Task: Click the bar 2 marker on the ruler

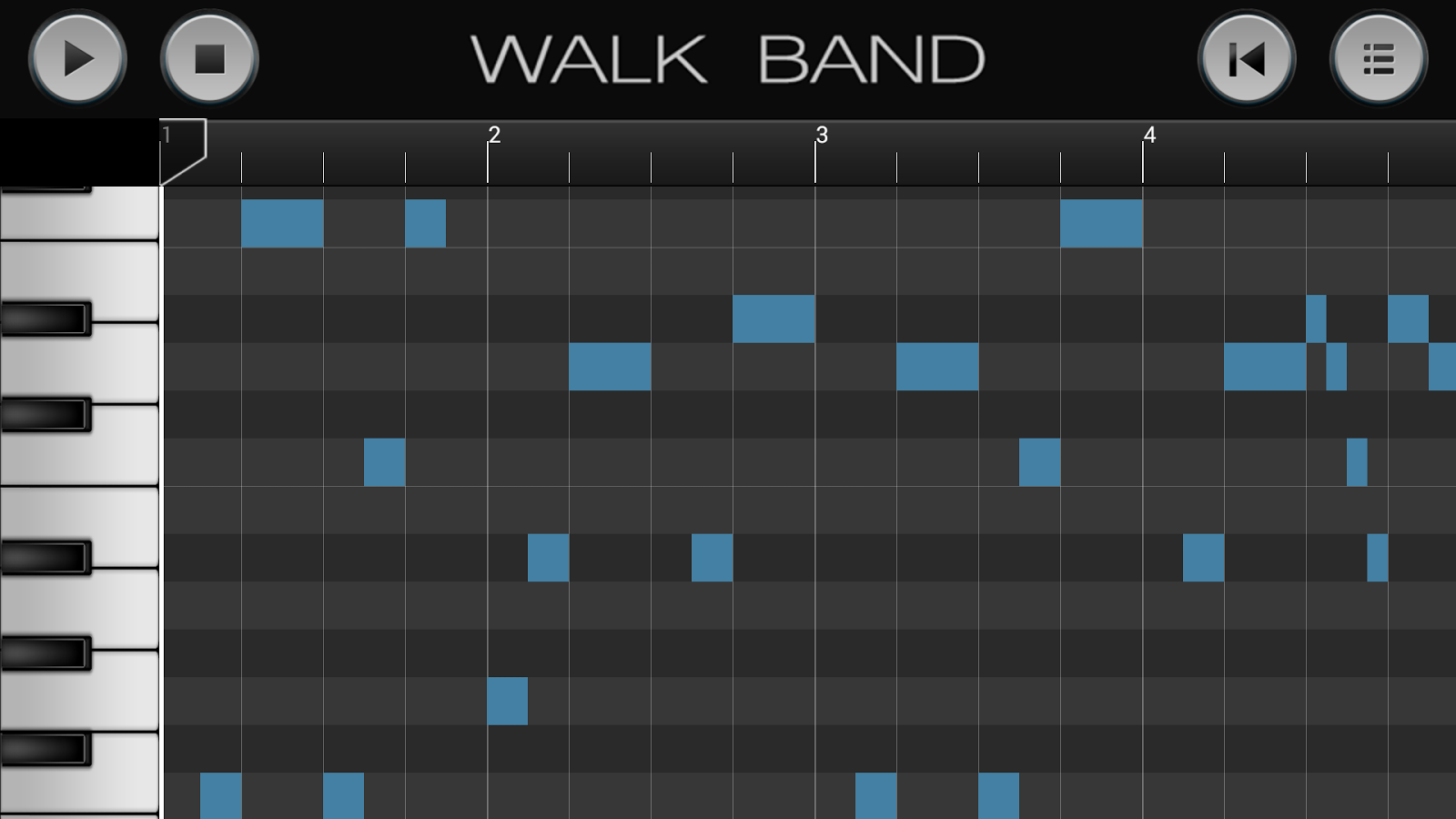Action: pyautogui.click(x=491, y=136)
